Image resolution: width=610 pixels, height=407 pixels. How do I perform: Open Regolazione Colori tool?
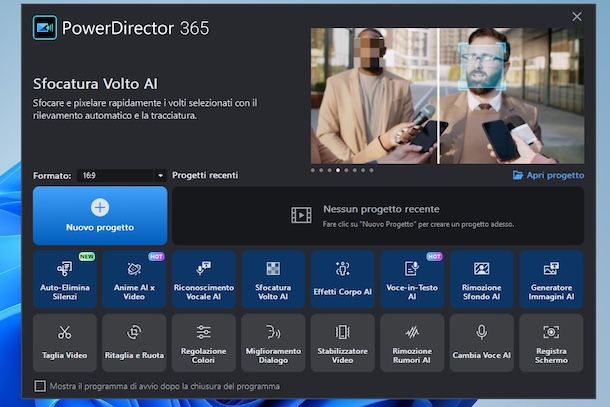pos(203,343)
